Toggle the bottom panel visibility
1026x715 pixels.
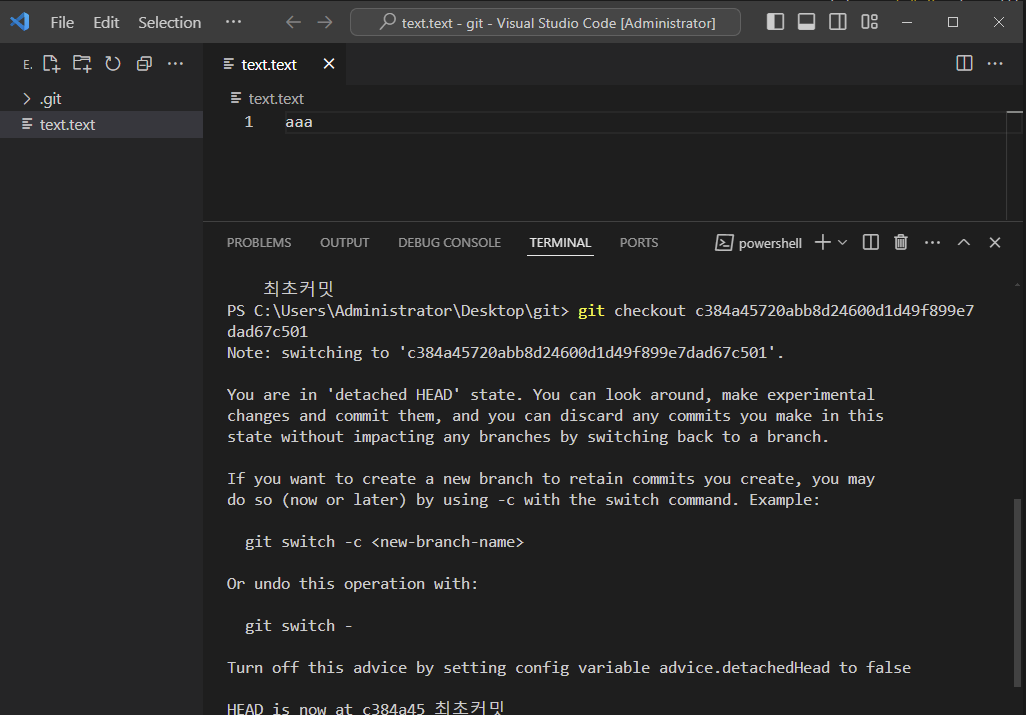[807, 22]
